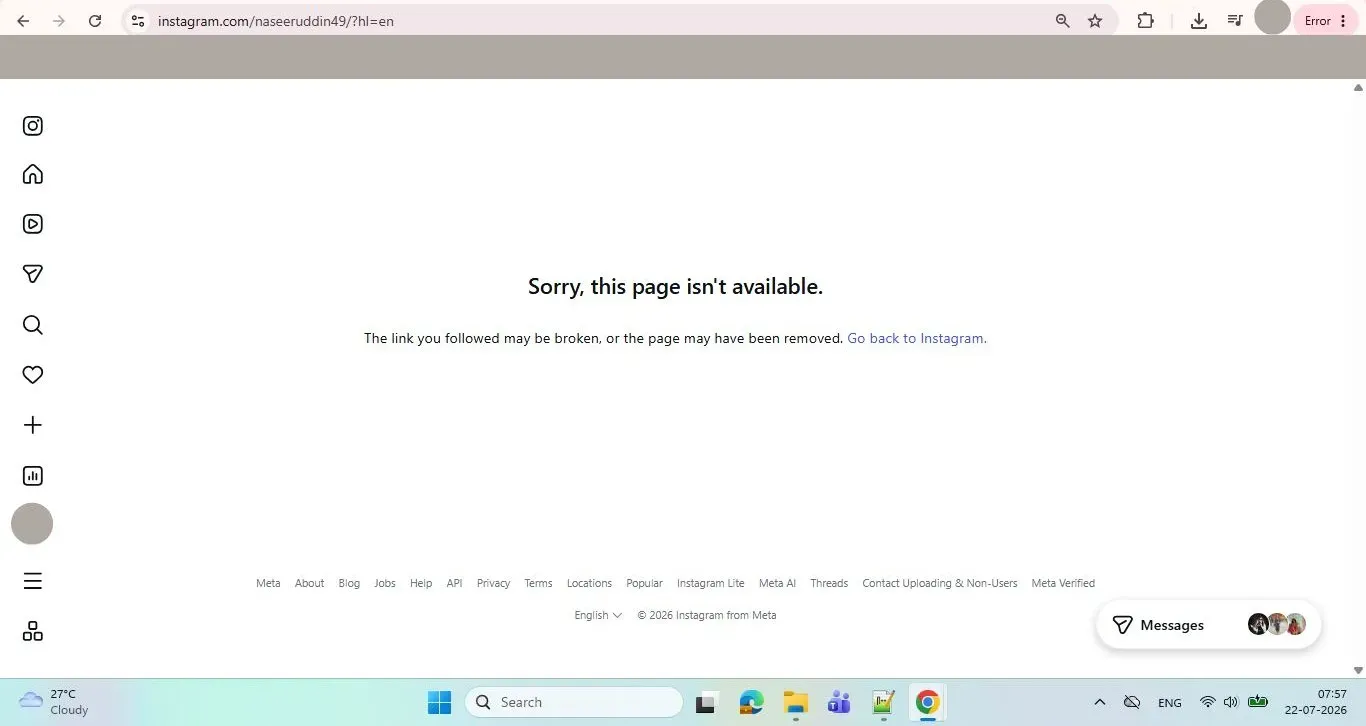Bookmark this page with star icon
1366x726 pixels.
point(1095,21)
